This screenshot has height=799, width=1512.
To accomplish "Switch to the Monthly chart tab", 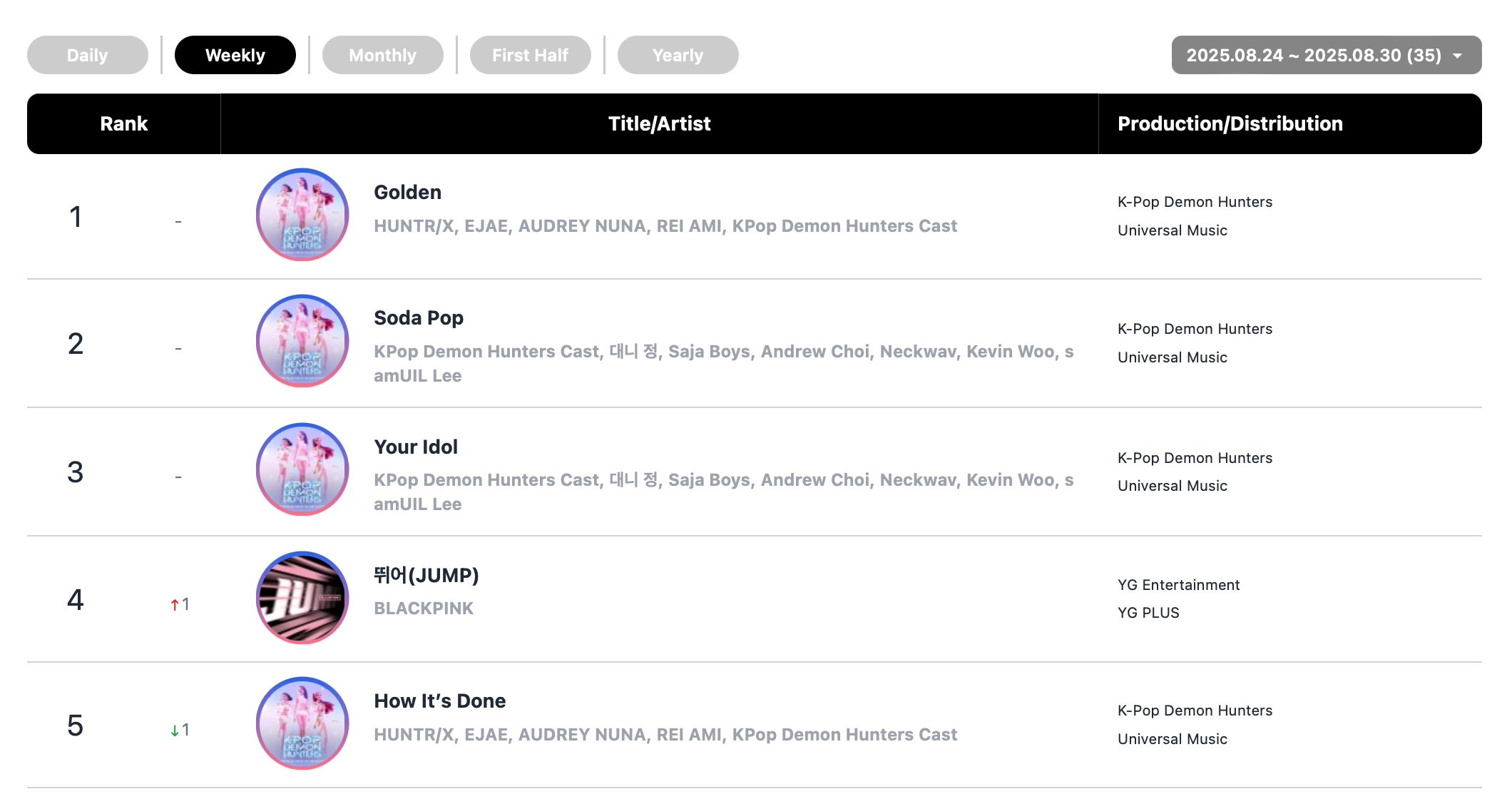I will coord(383,55).
